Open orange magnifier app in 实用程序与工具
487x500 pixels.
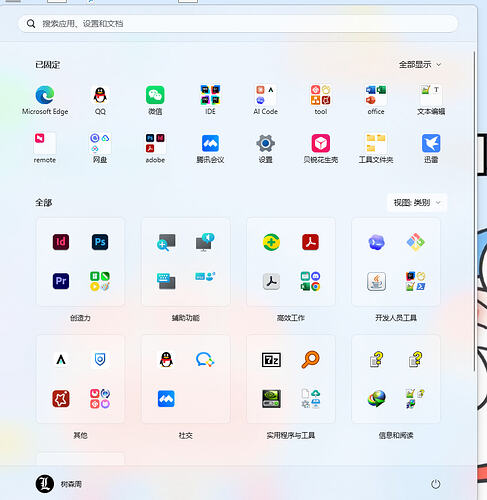(x=310, y=360)
